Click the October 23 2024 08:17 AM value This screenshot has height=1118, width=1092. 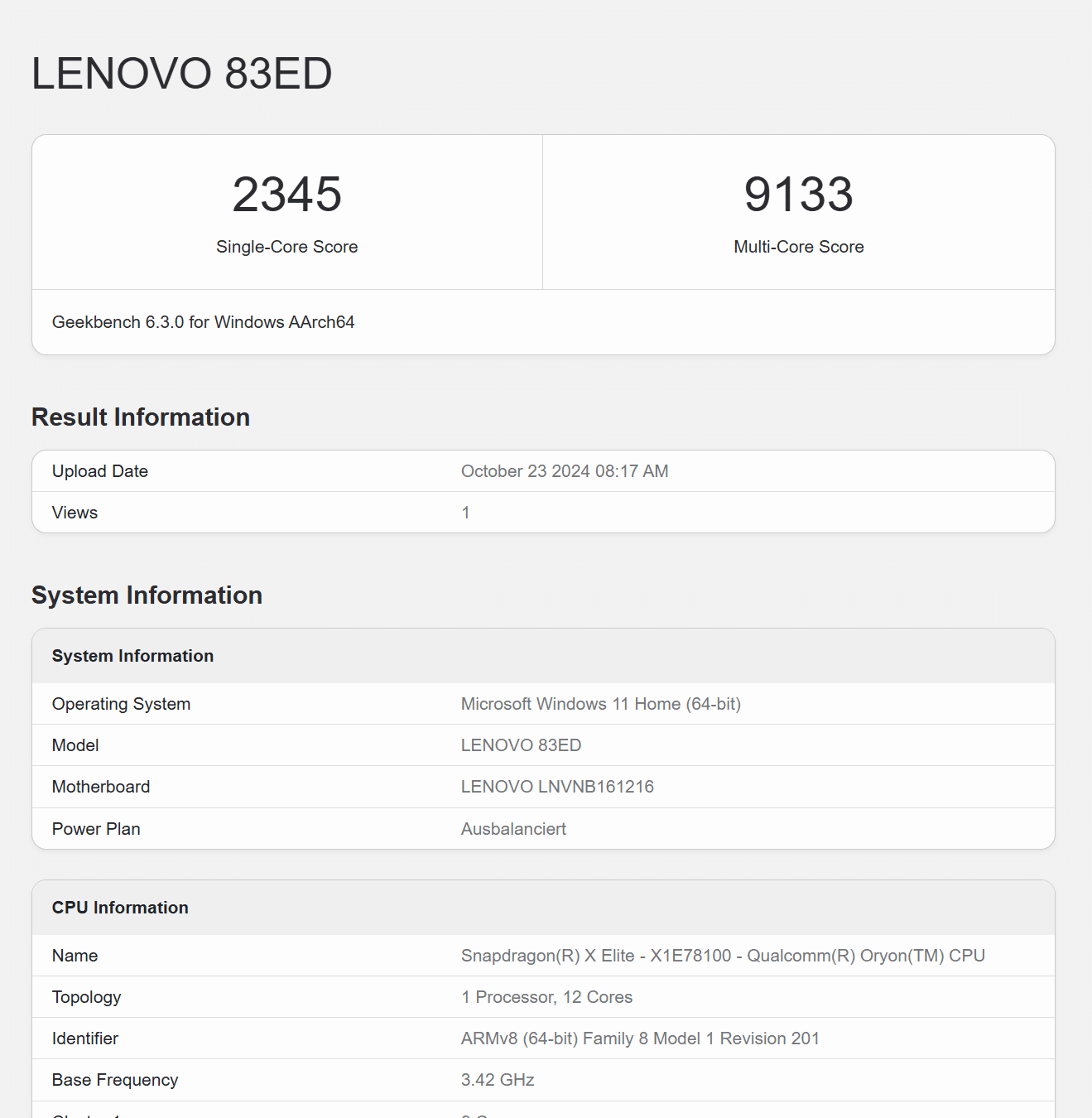coord(565,471)
